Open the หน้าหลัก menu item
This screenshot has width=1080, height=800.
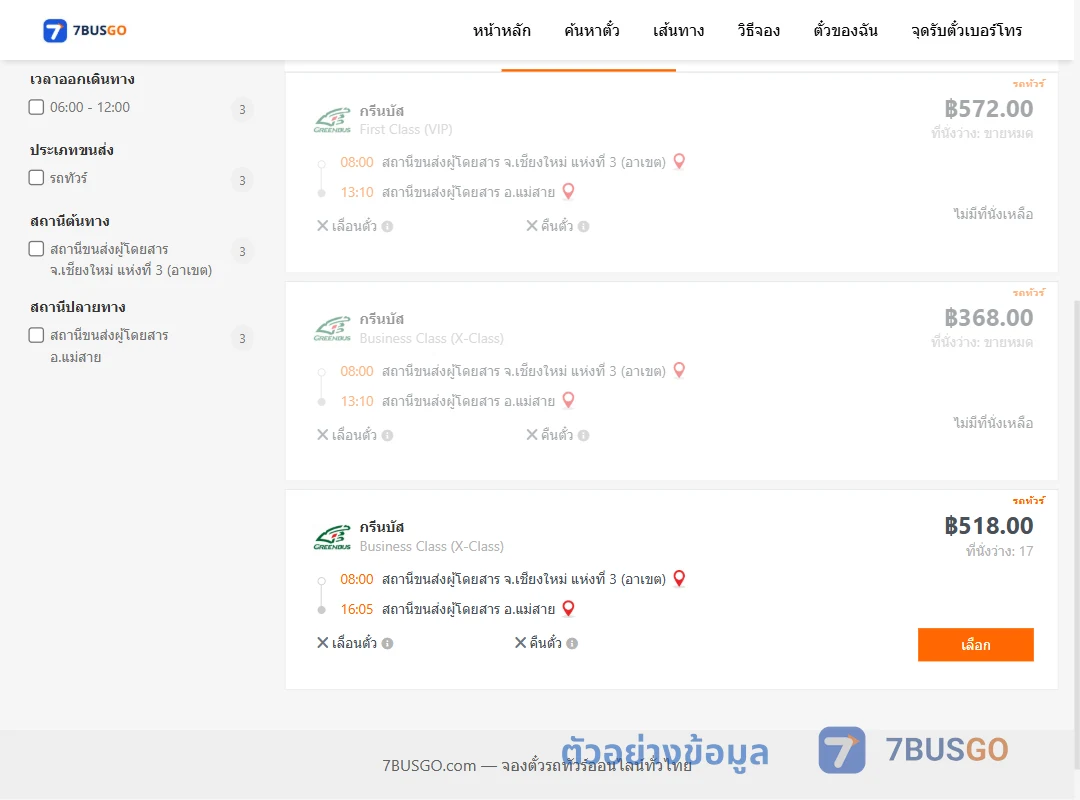tap(501, 30)
